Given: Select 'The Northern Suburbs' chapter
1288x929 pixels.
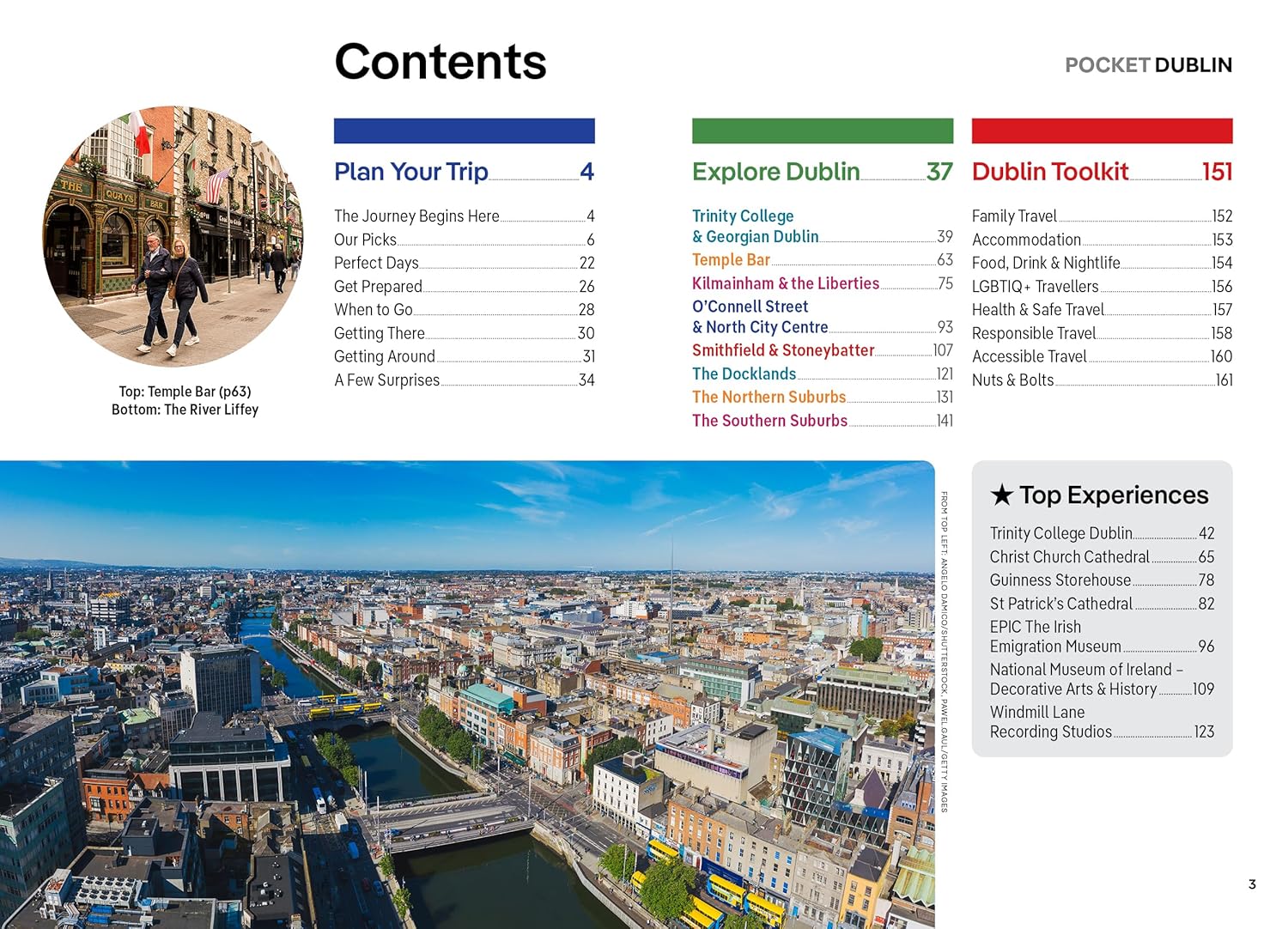Looking at the screenshot, I should coord(823,397).
